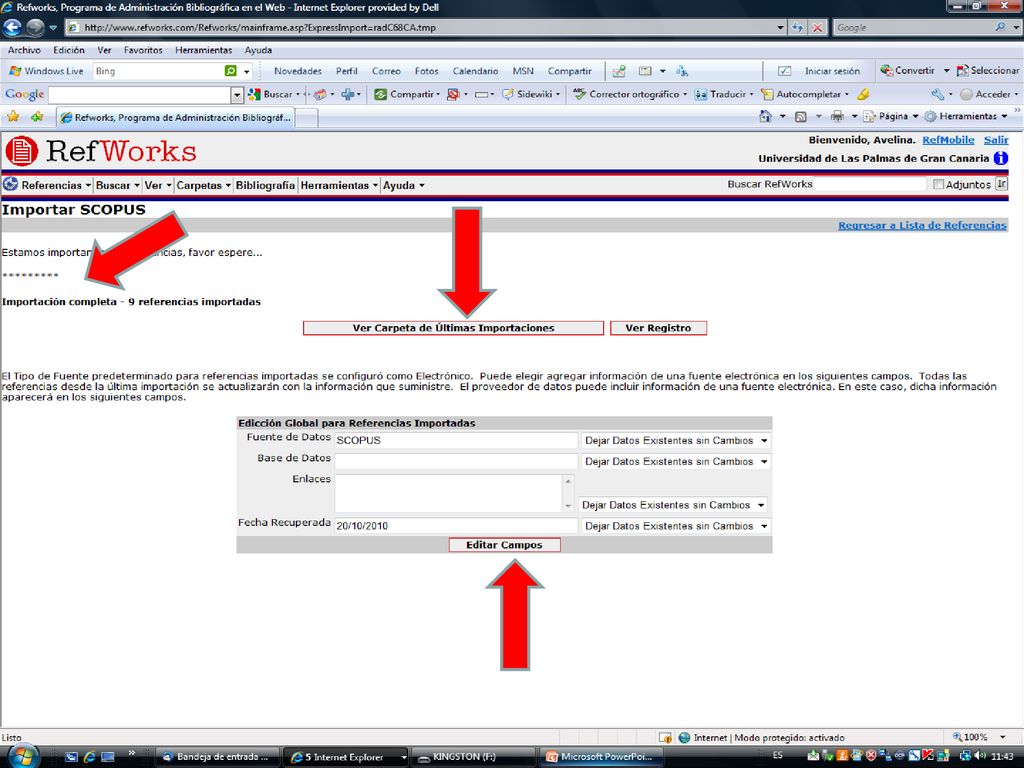Open the Favoritos menu
Screen dimensions: 1024x768
pos(143,50)
